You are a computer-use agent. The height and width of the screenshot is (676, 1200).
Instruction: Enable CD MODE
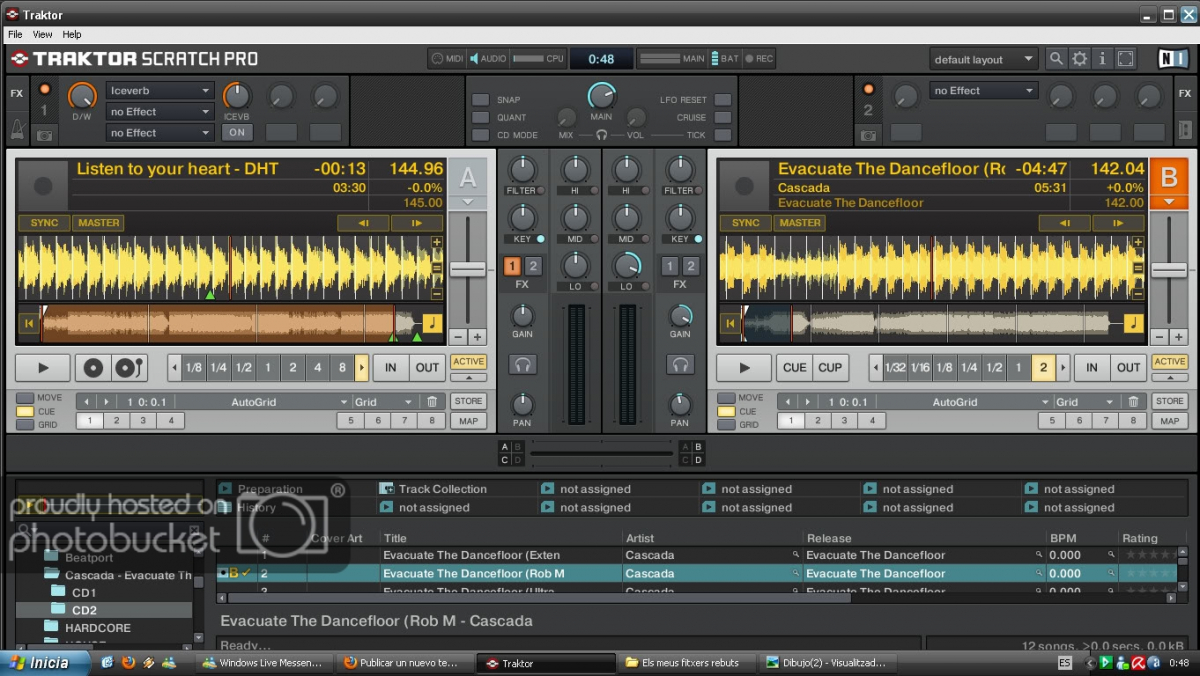click(481, 135)
